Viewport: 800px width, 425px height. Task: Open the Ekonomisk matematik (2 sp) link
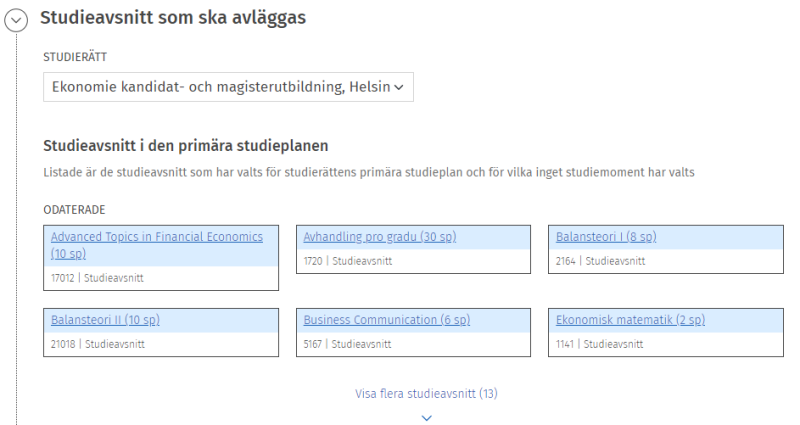pos(630,320)
